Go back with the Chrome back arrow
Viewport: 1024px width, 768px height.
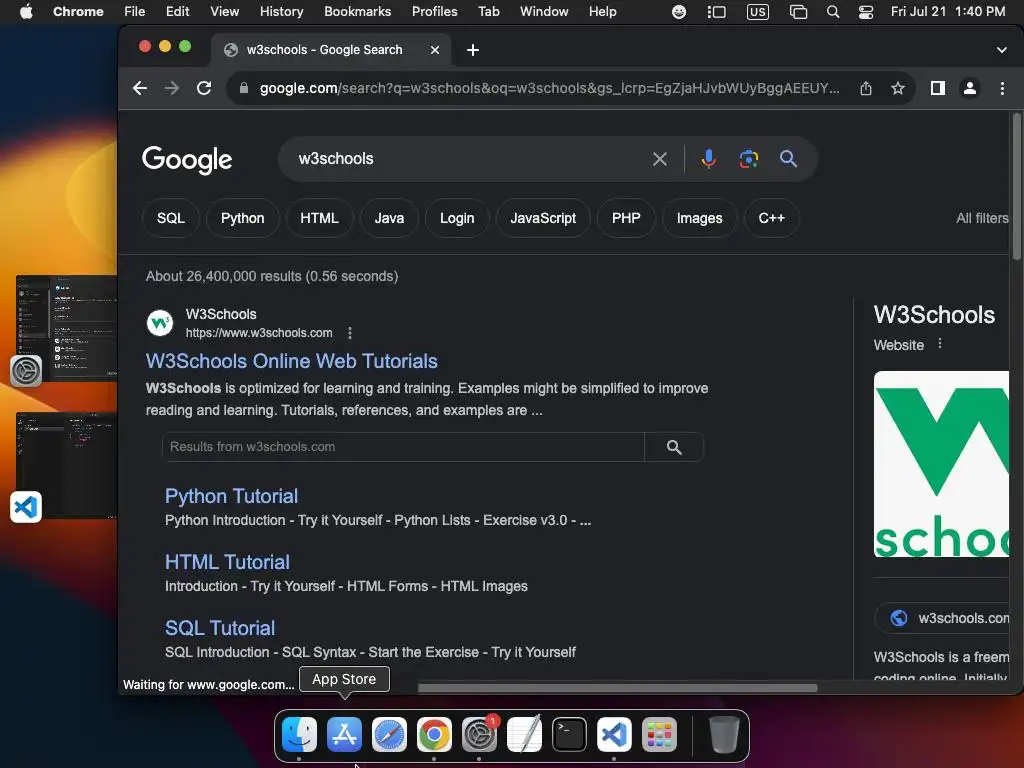click(x=140, y=88)
